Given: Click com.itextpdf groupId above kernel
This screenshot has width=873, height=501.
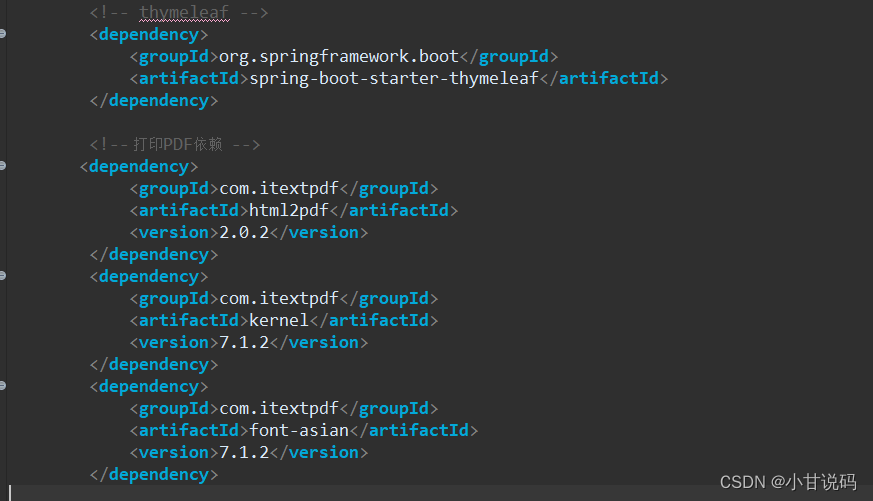Looking at the screenshot, I should [279, 298].
